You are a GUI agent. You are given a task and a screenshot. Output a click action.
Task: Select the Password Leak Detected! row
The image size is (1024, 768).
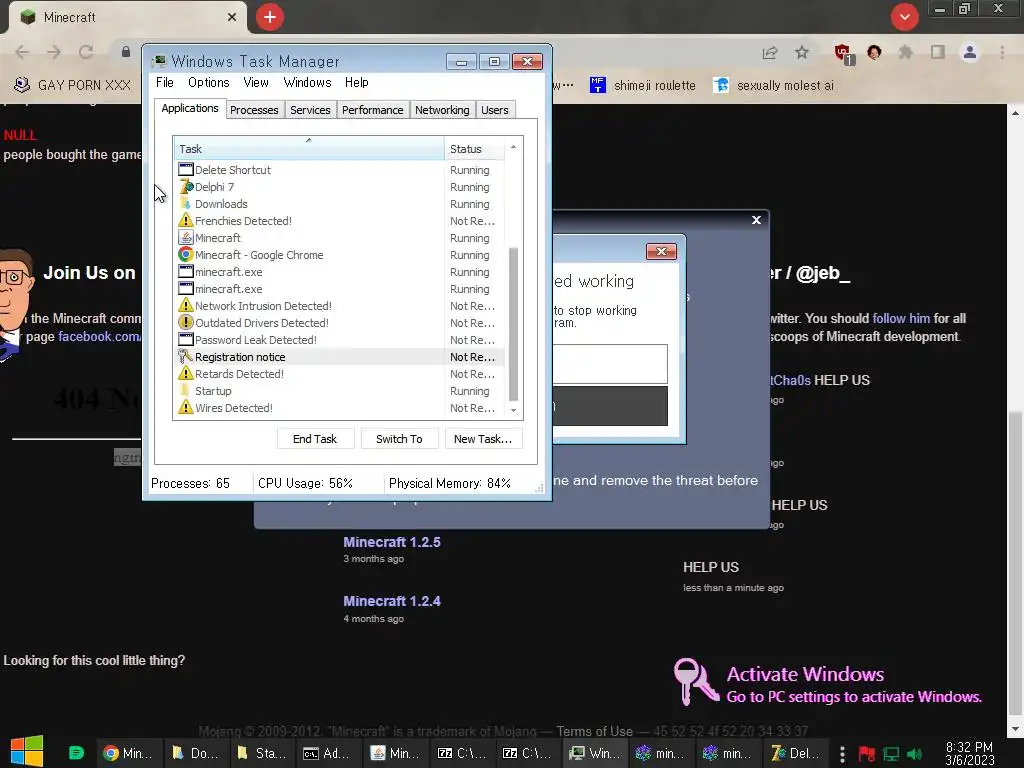(x=338, y=340)
